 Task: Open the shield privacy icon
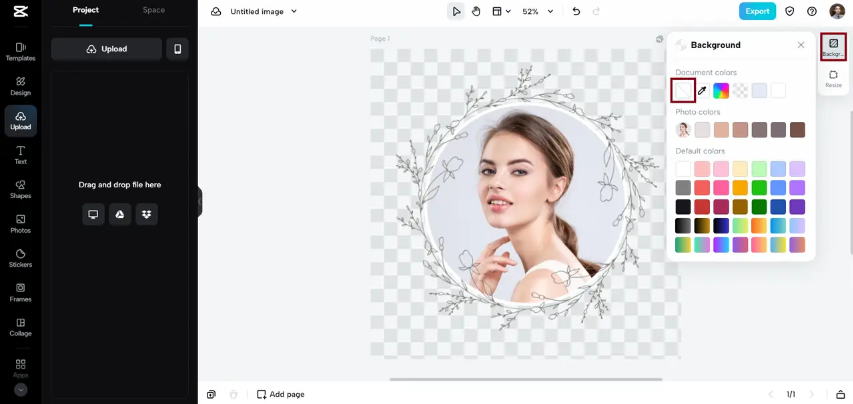point(790,11)
